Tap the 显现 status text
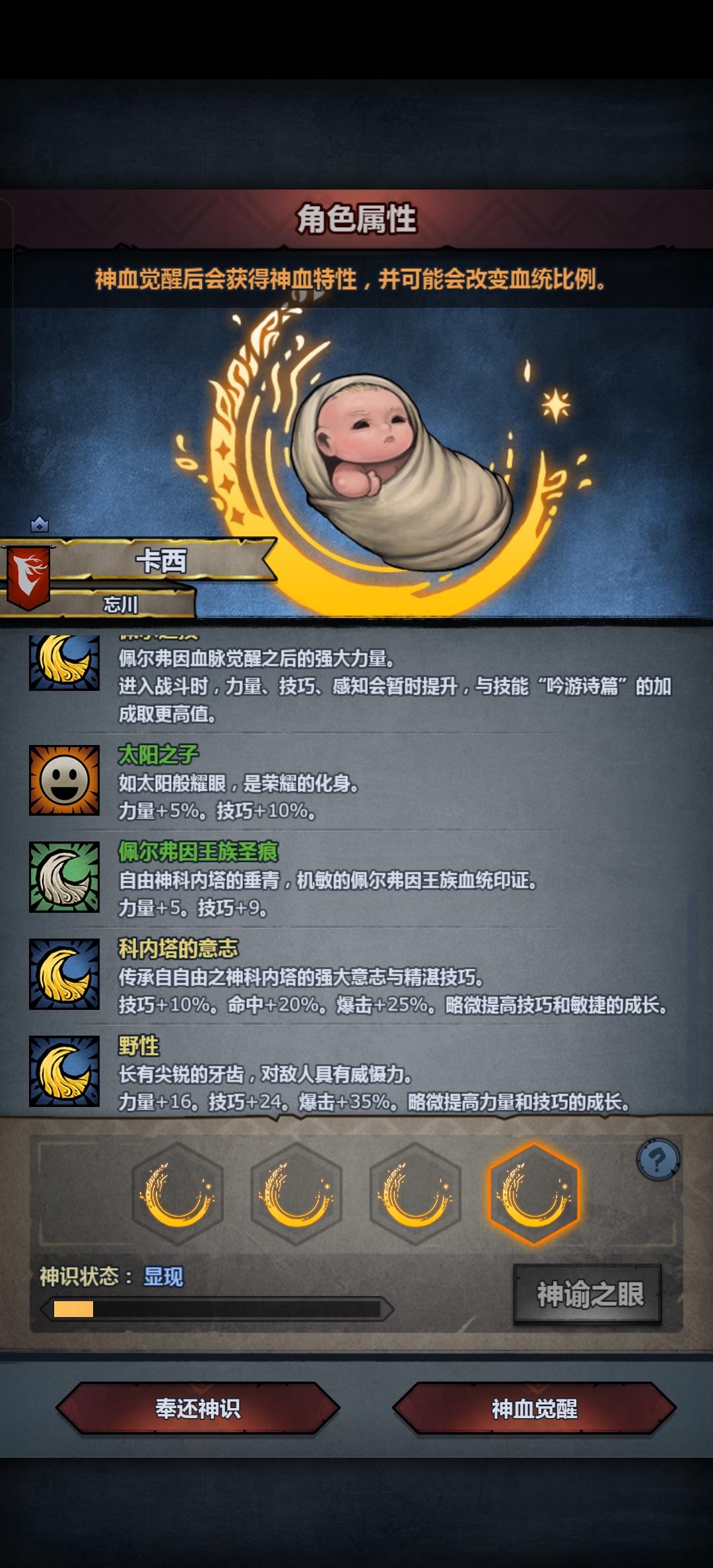This screenshot has height=1568, width=713. (x=163, y=1276)
